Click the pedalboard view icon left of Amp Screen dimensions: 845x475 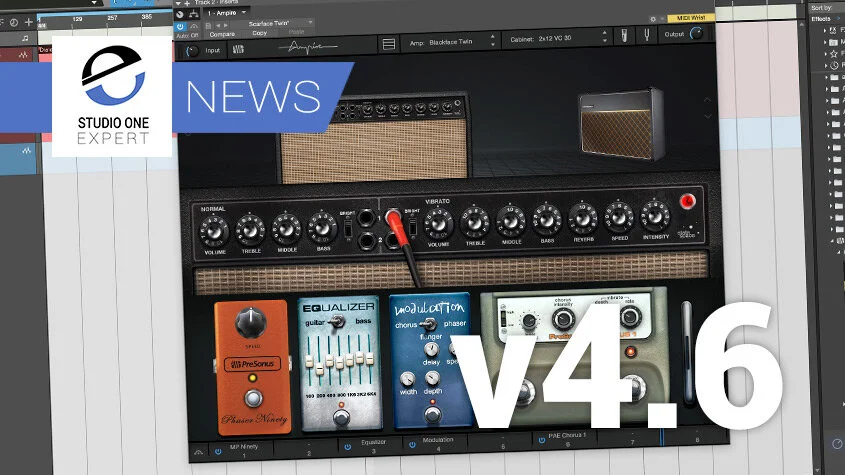point(389,44)
